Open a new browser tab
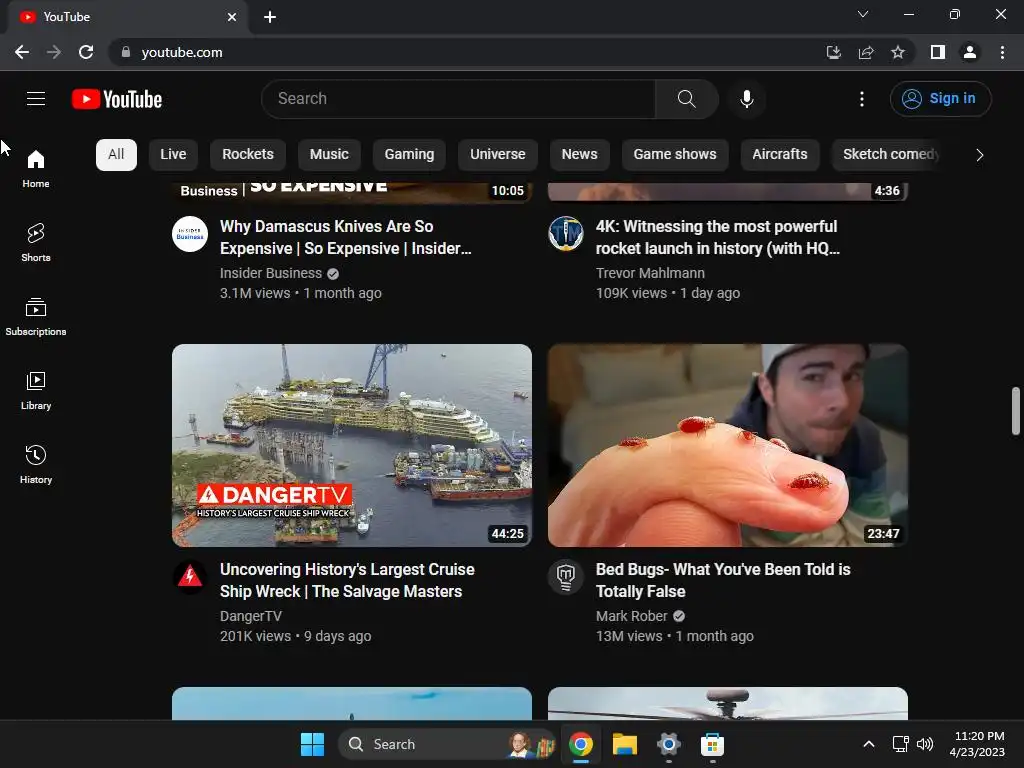 click(x=270, y=17)
